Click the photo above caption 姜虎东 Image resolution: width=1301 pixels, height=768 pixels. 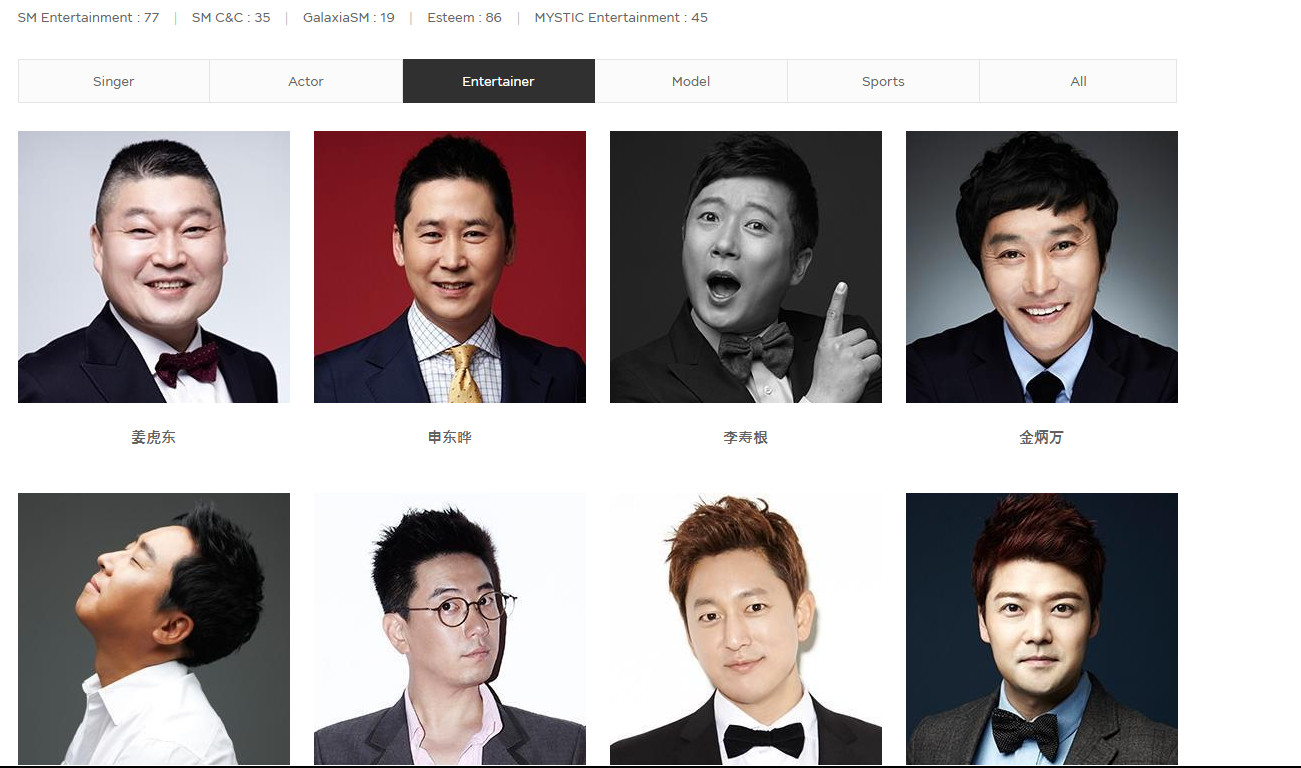[154, 267]
